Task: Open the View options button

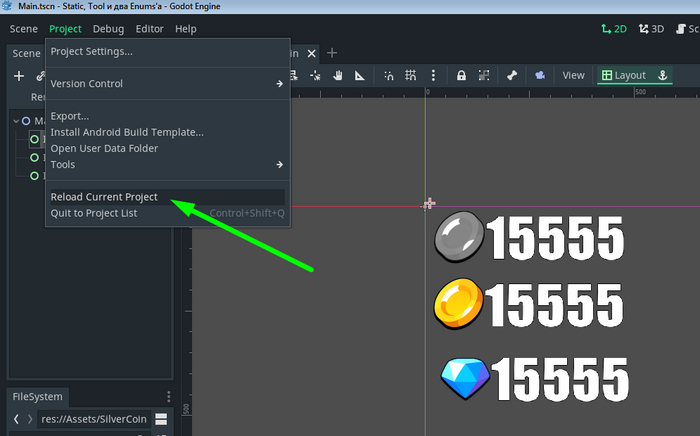Action: [x=573, y=76]
